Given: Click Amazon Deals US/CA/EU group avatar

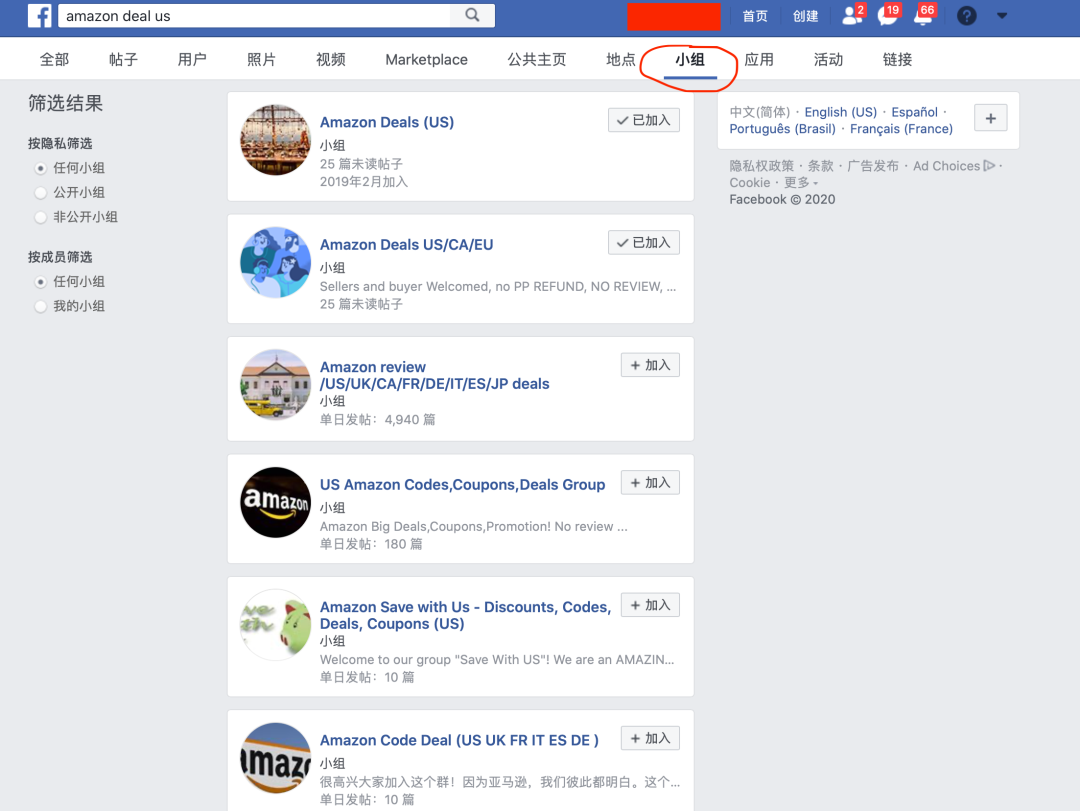Looking at the screenshot, I should pos(276,263).
